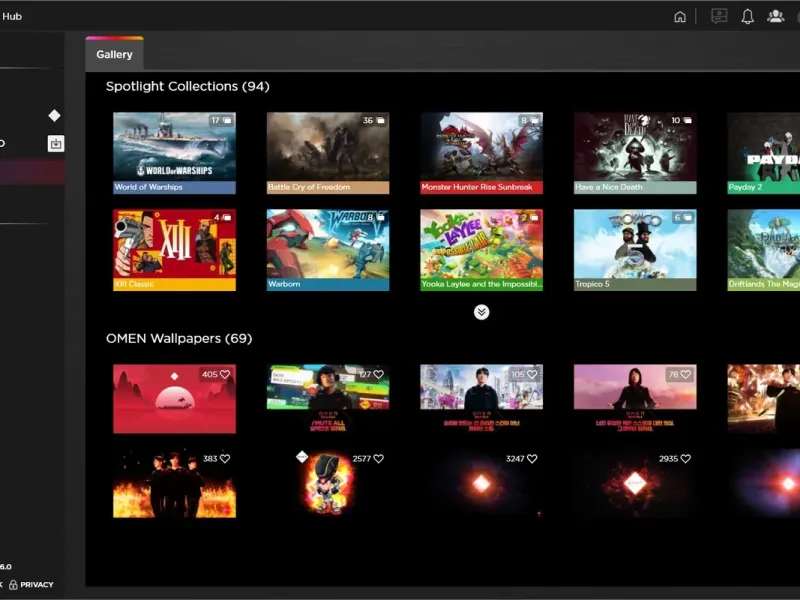
Task: Select the pink sky wallpaper with 78 likes
Action: [635, 398]
